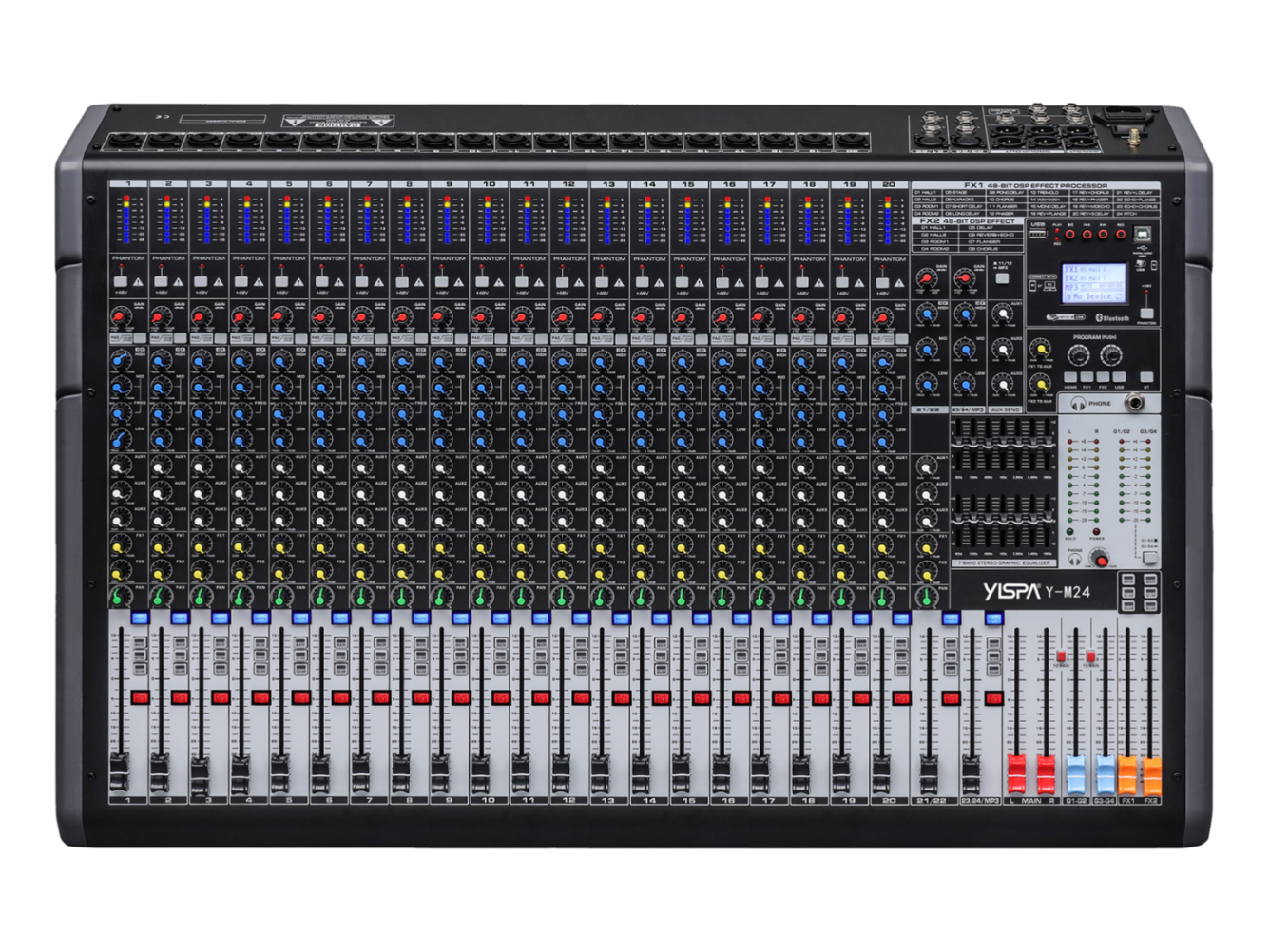The height and width of the screenshot is (952, 1270).
Task: Mute channel 1 with its blue button
Action: pos(140,618)
